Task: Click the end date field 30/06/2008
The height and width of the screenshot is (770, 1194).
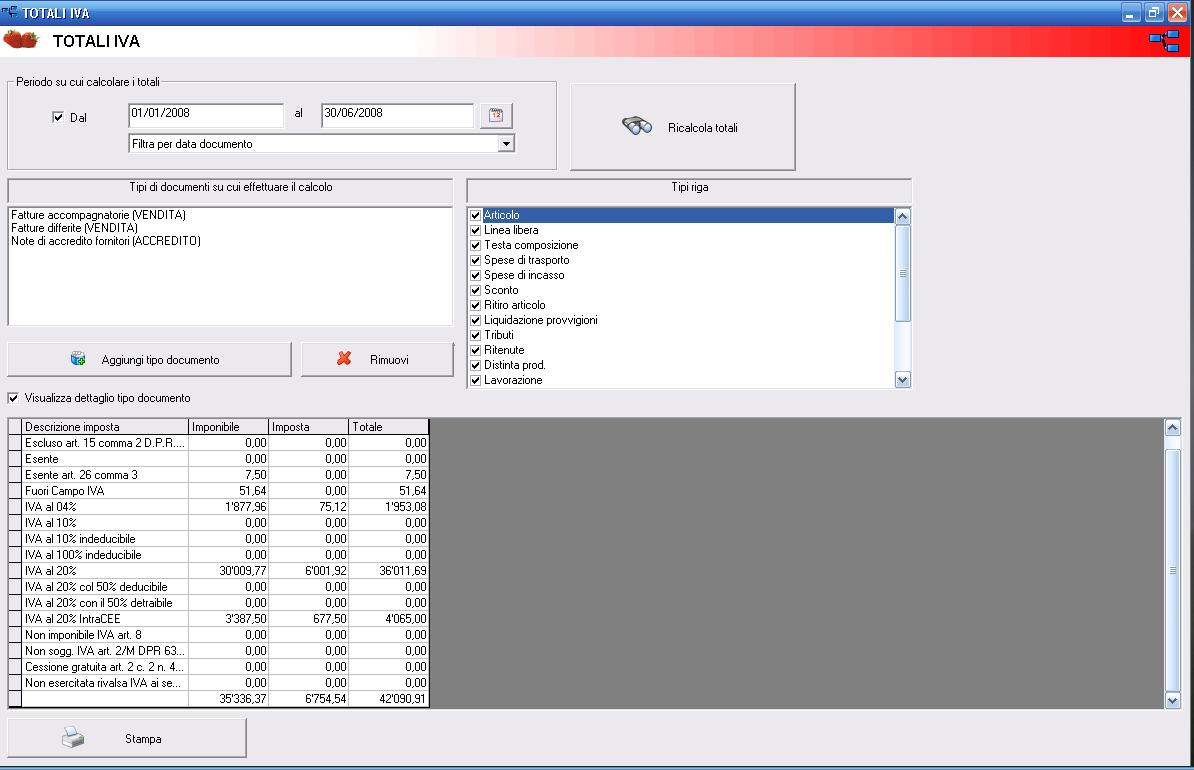Action: point(397,115)
